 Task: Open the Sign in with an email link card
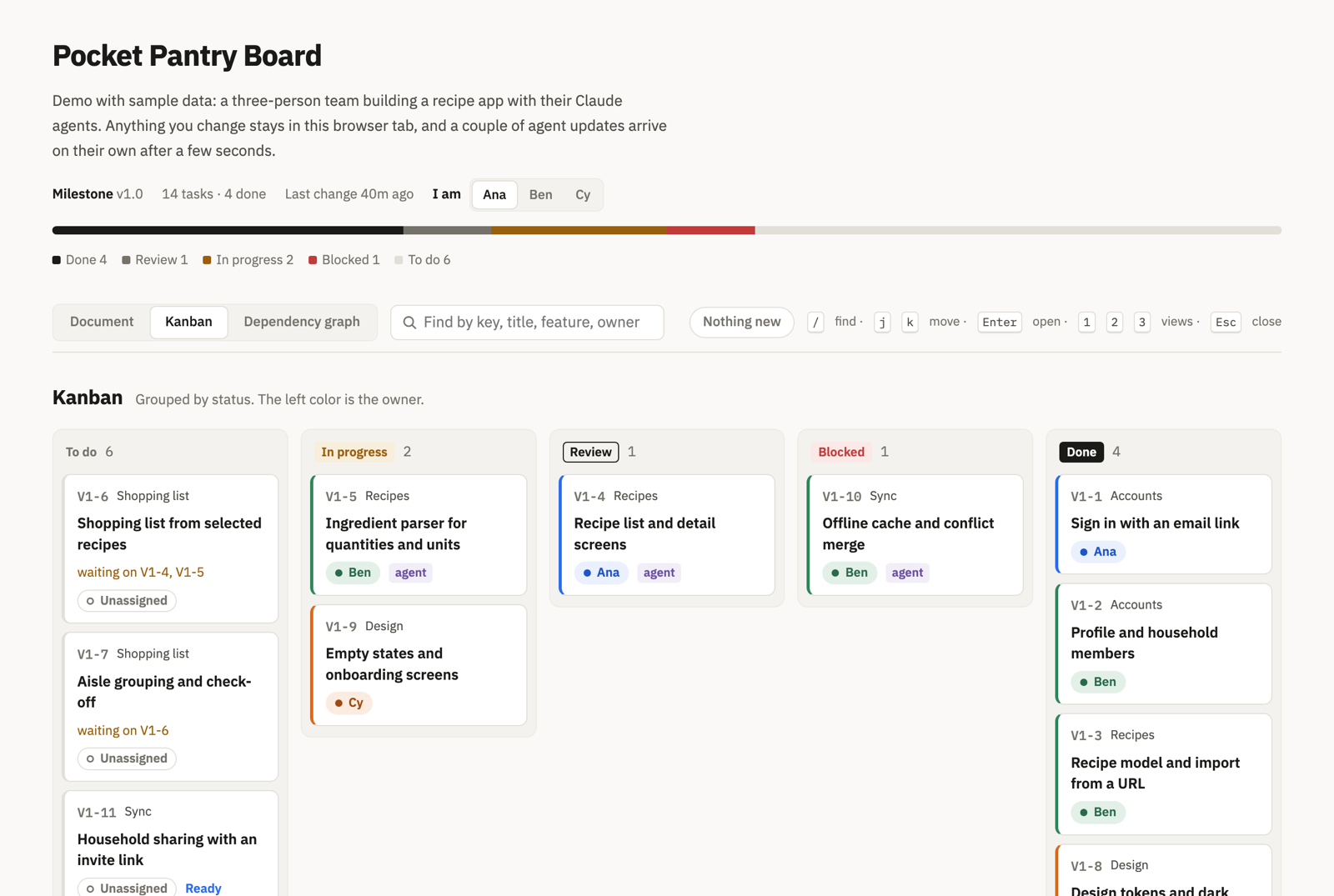1164,524
